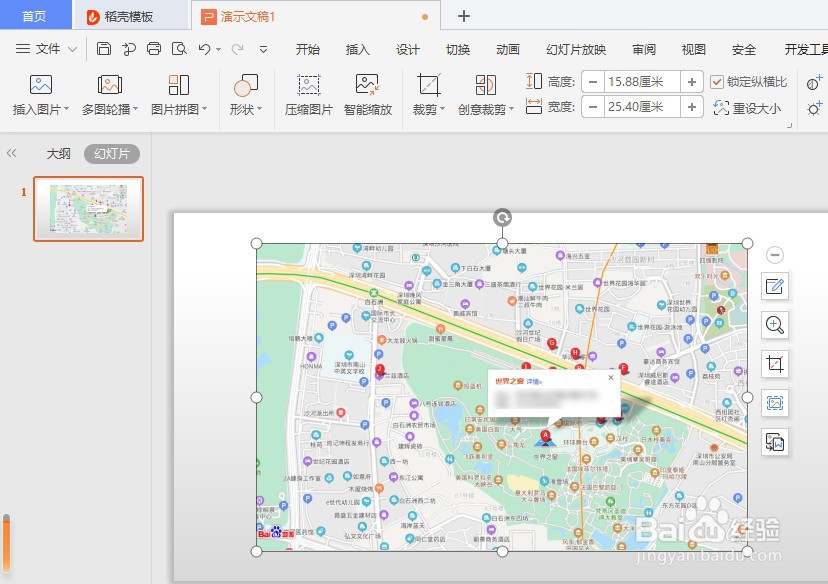Open the 插入 ribbon tab
This screenshot has height=584, width=828.
pos(357,50)
